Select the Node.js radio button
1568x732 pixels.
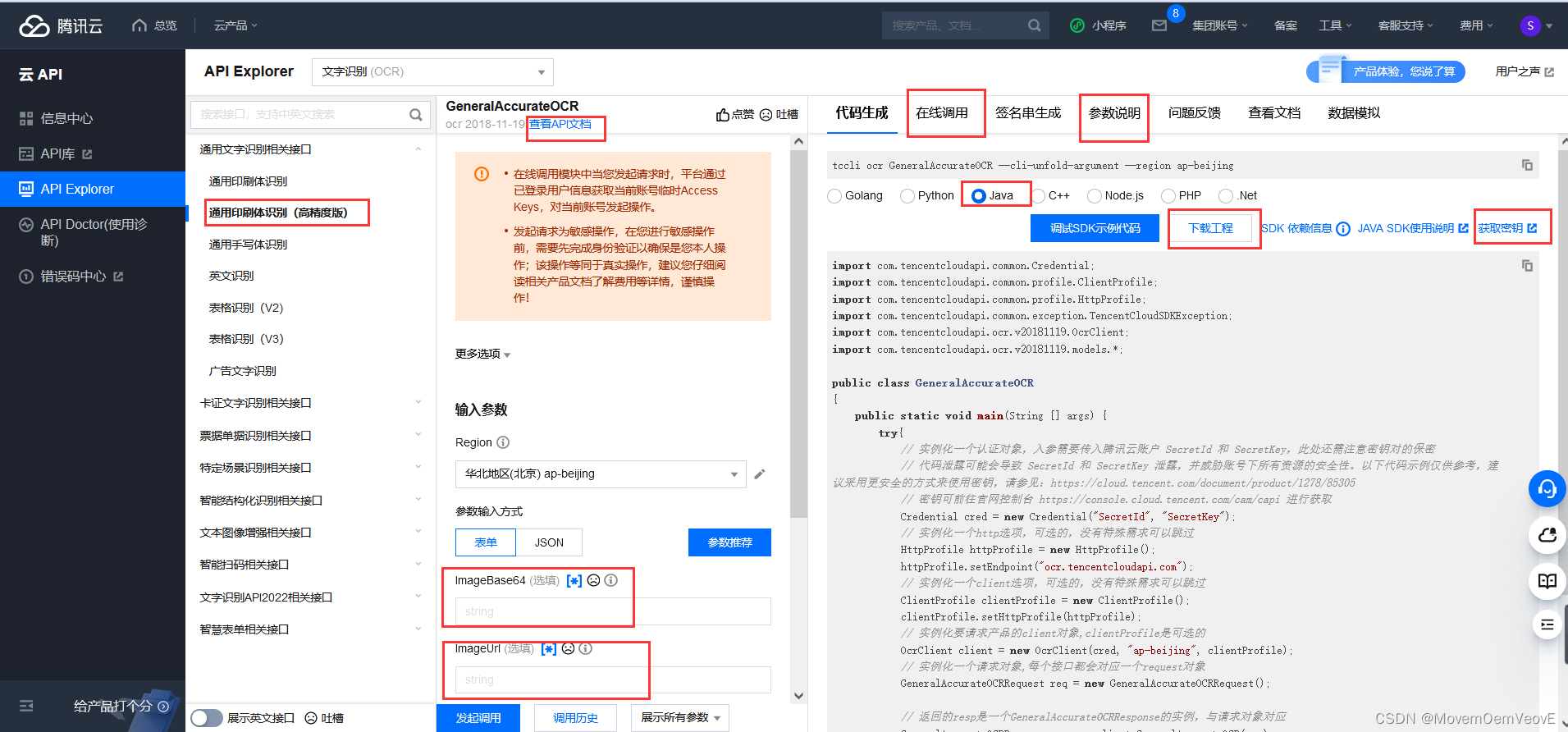[x=1095, y=196]
